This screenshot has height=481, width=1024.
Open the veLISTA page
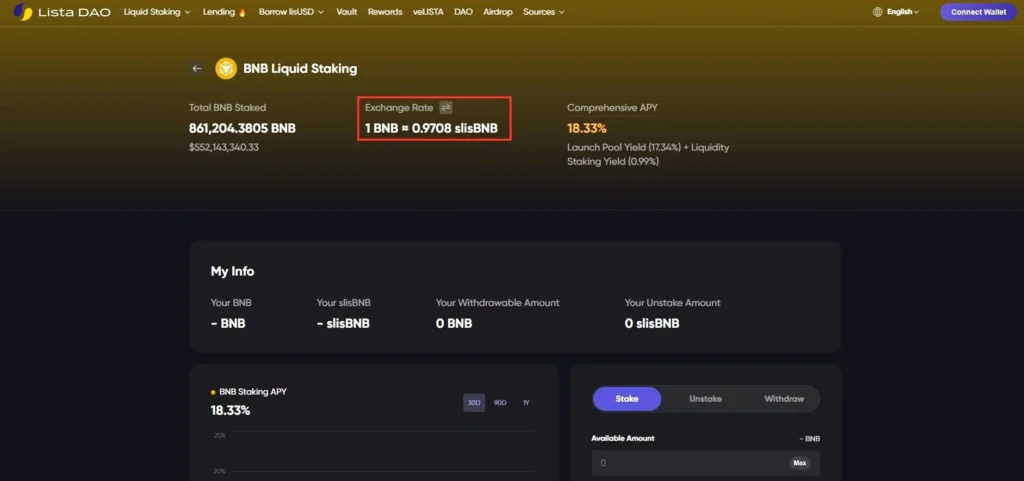click(428, 12)
